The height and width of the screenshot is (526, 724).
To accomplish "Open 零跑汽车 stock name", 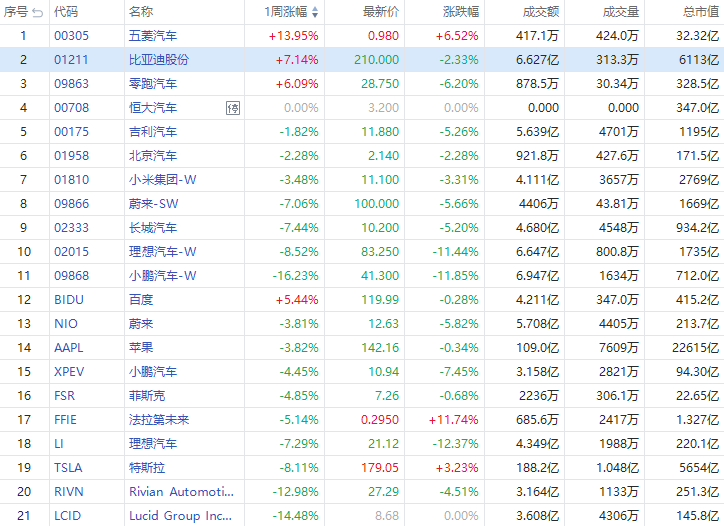I will (x=153, y=84).
